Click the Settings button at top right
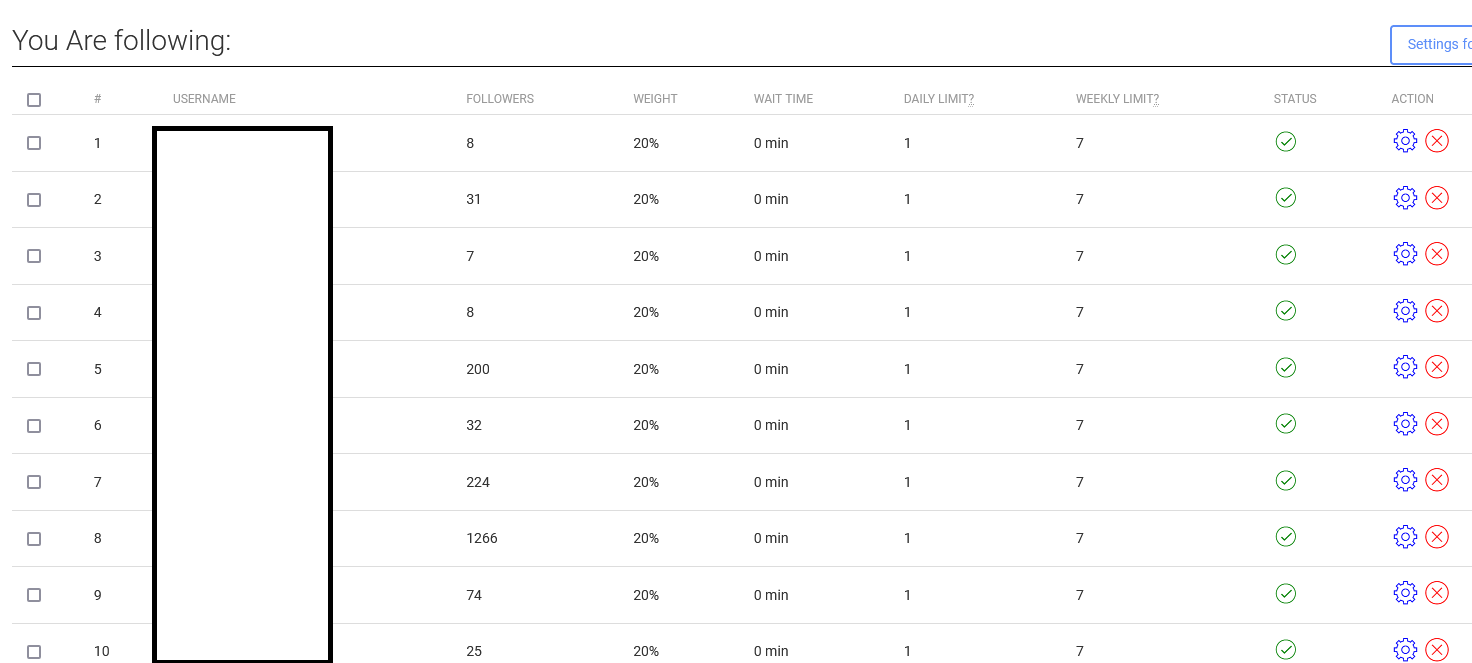1472x663 pixels. (x=1431, y=45)
